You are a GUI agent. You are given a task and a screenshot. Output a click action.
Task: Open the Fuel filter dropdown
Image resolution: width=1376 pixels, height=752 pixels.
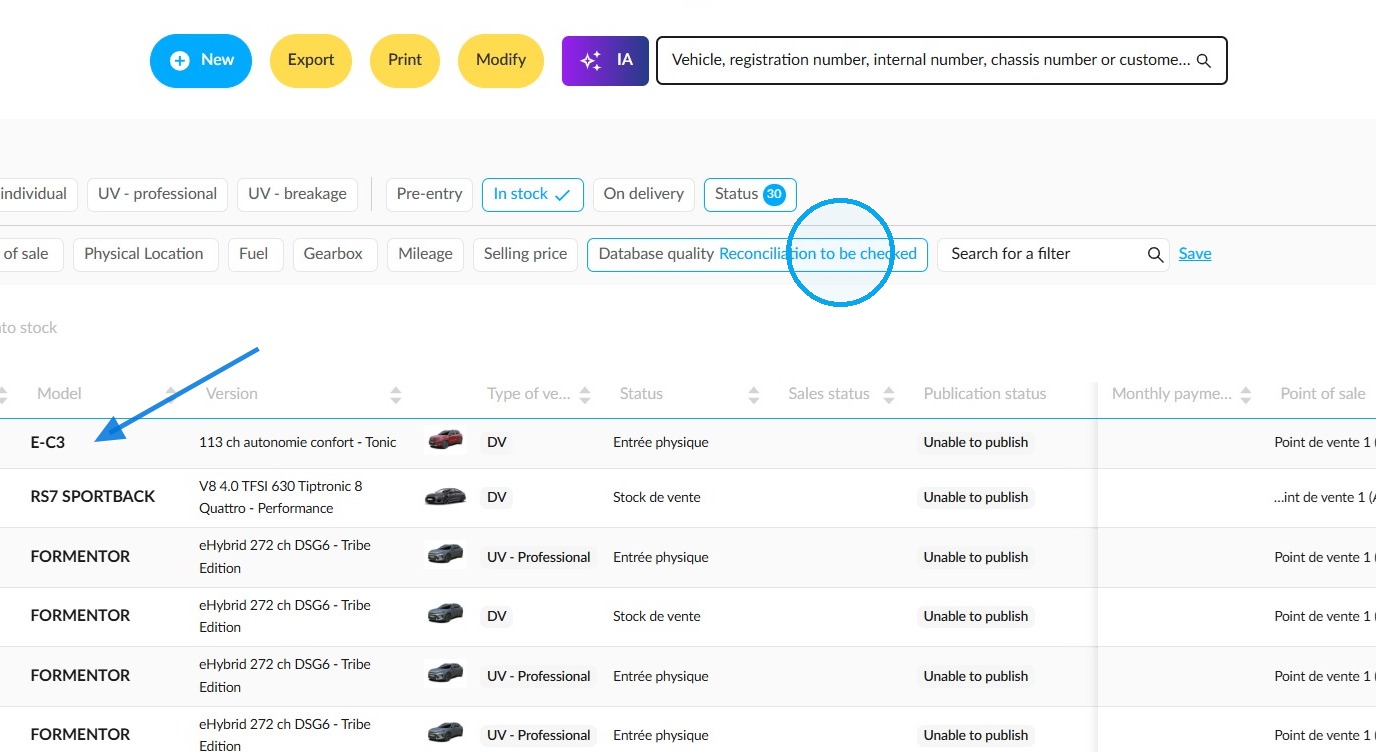click(x=254, y=254)
